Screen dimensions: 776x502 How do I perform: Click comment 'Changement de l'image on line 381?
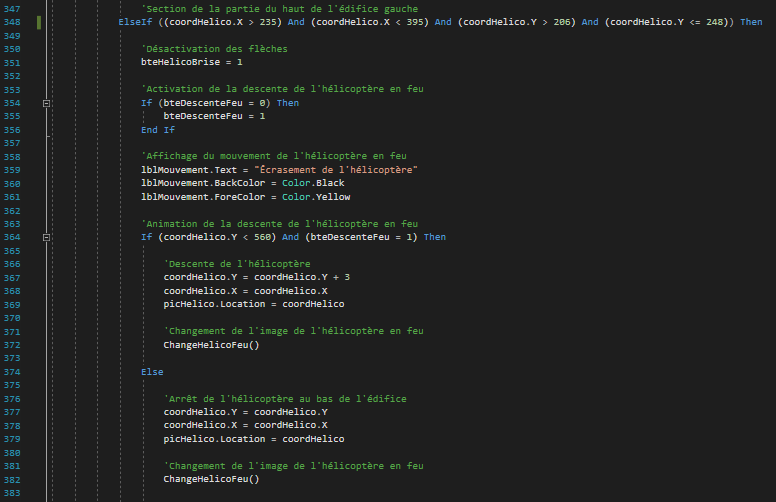pos(293,466)
